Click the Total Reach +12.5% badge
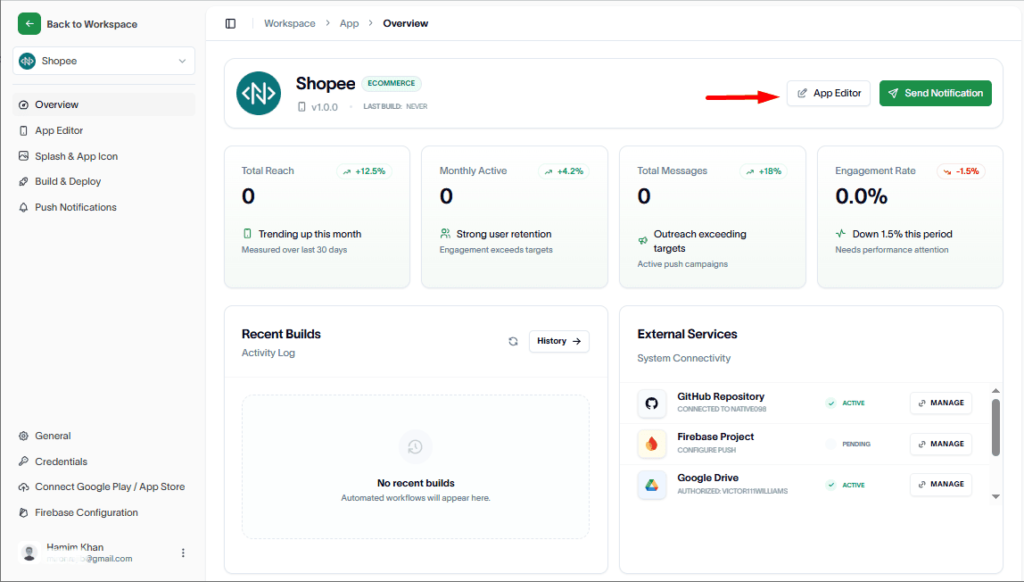This screenshot has width=1024, height=582. tap(364, 171)
